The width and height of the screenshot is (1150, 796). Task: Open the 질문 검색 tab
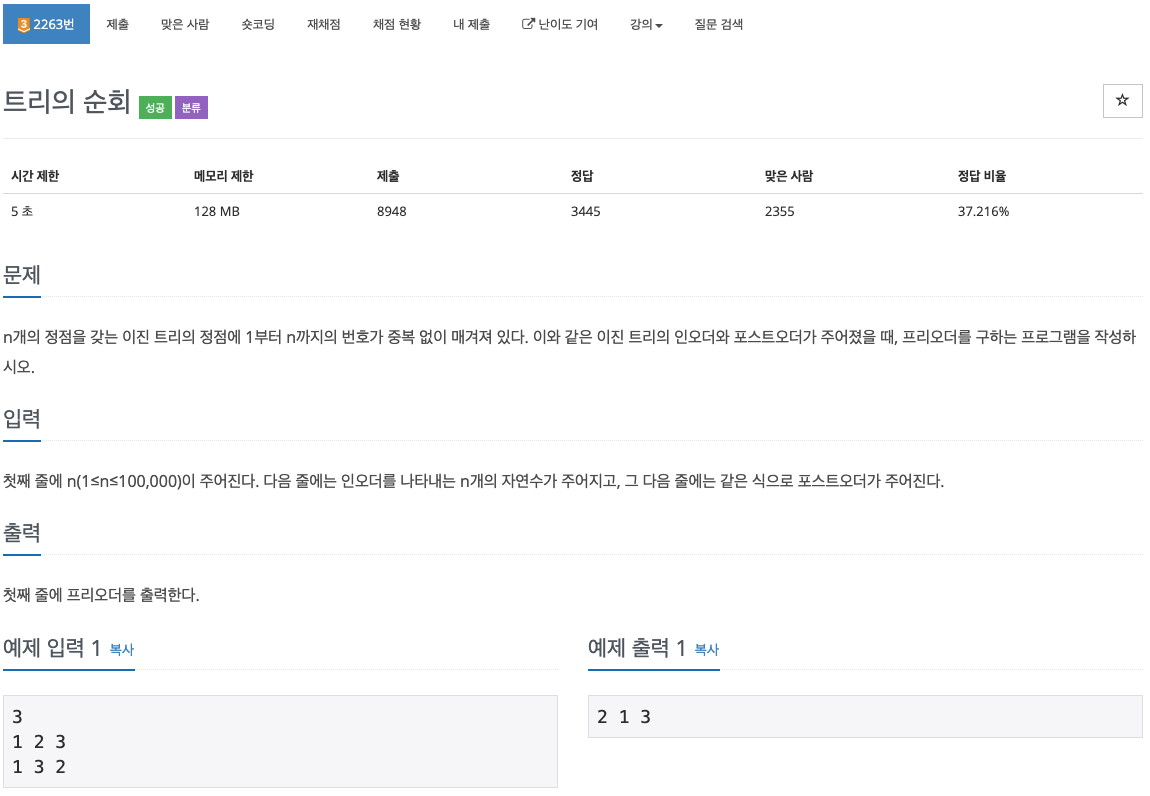pos(719,24)
